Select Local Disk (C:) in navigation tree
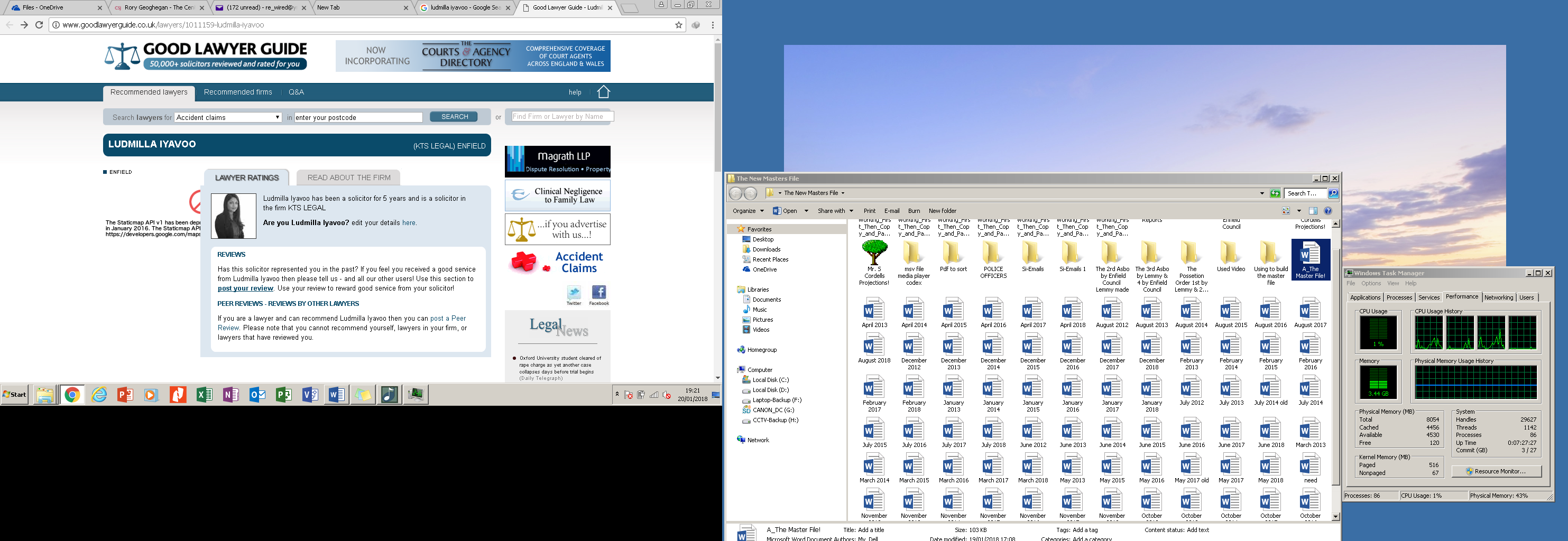 [770, 380]
